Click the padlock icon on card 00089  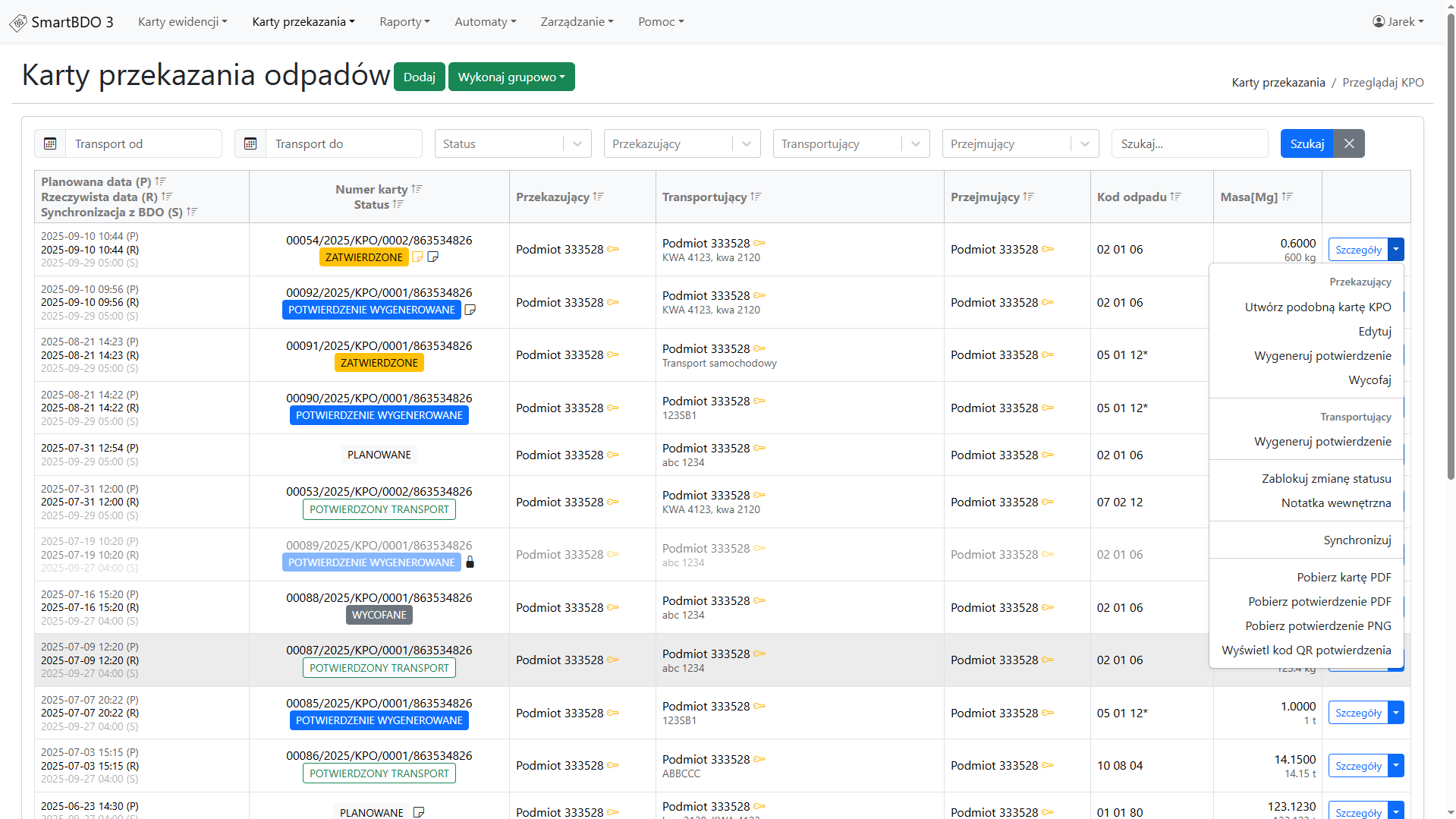[470, 562]
